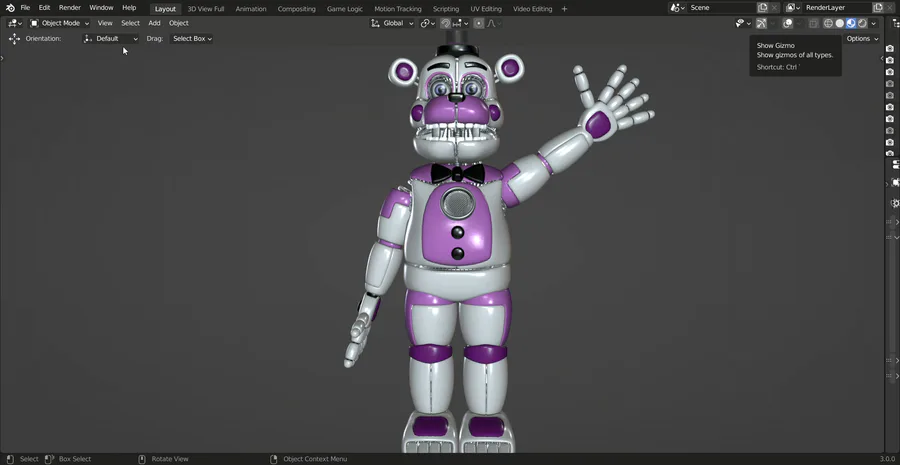This screenshot has height=465, width=900.
Task: Switch to the Layout workspace tab
Action: click(165, 9)
